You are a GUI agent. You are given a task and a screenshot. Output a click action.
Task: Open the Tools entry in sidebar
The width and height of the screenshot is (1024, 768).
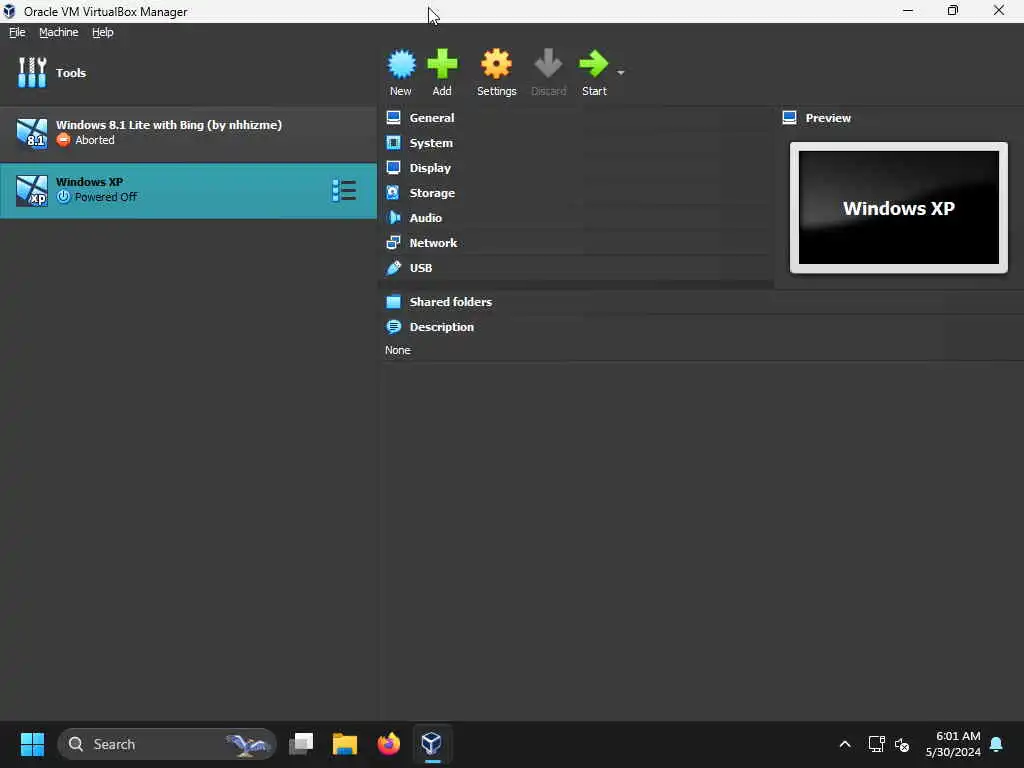point(188,72)
